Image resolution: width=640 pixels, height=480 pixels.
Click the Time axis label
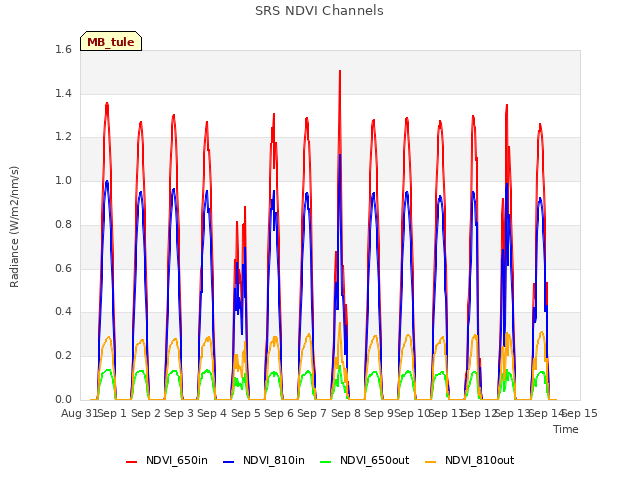coord(566,429)
